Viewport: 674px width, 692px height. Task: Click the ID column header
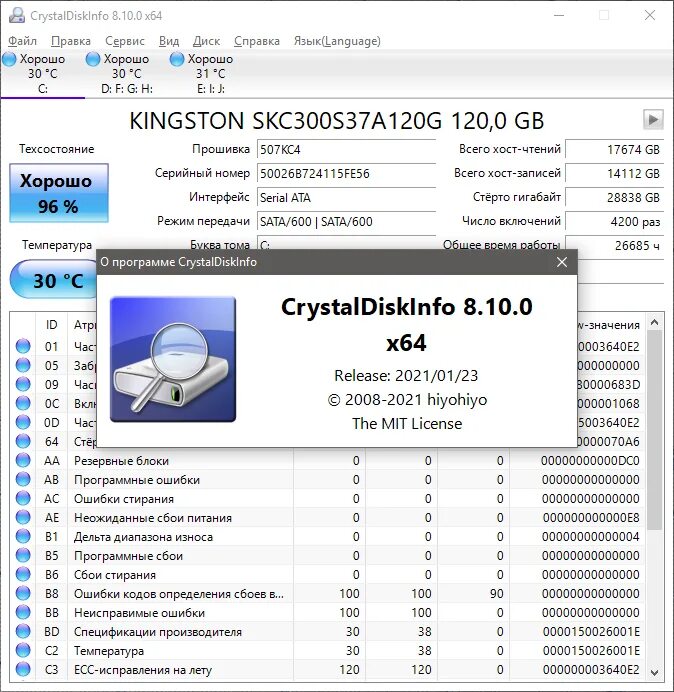51,325
